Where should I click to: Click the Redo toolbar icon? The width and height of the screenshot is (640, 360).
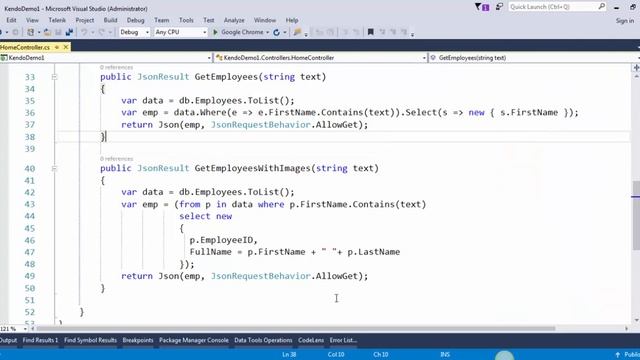coord(101,32)
